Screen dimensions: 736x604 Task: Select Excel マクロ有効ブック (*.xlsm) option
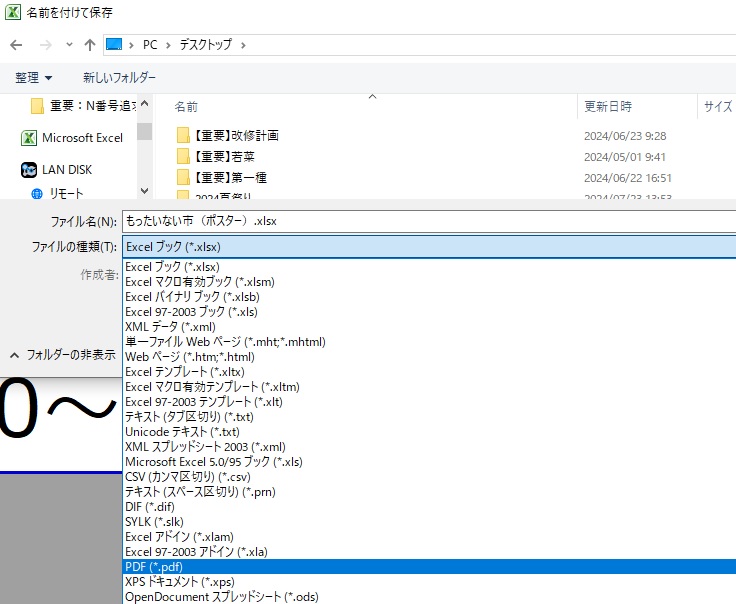click(x=199, y=282)
